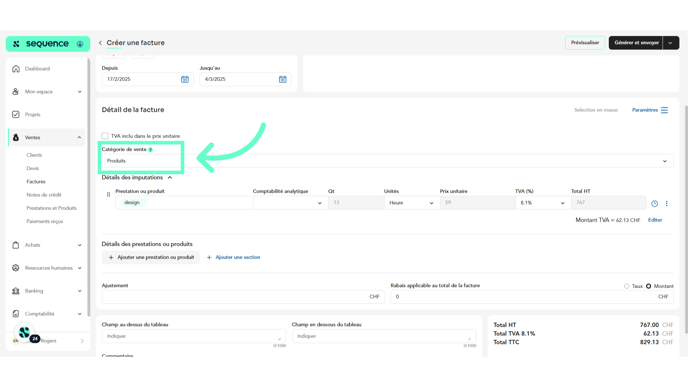The image size is (688, 387).
Task: Toggle TVA inclu dans le prix unitaire
Action: pos(105,136)
